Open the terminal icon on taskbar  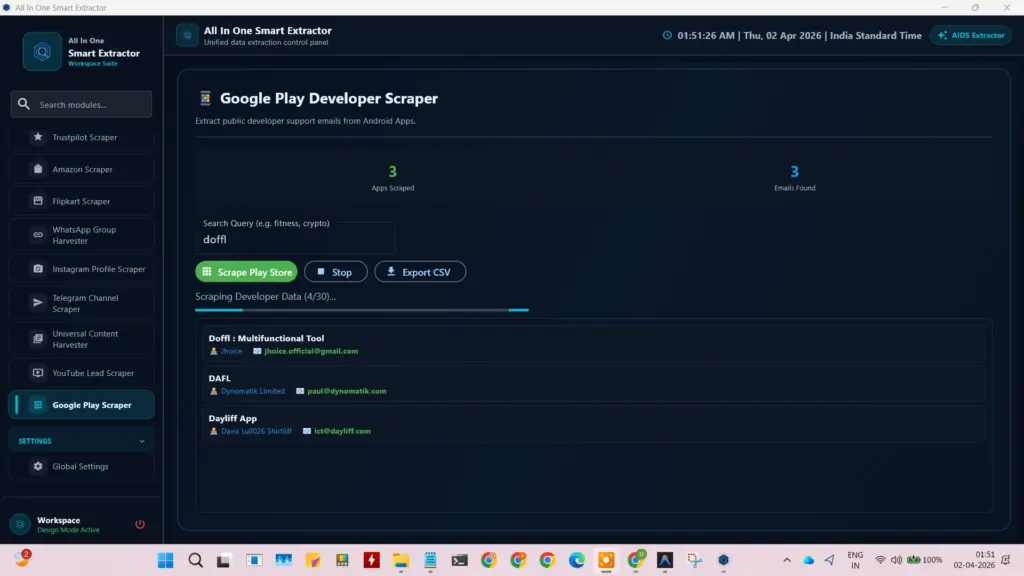pyautogui.click(x=460, y=560)
